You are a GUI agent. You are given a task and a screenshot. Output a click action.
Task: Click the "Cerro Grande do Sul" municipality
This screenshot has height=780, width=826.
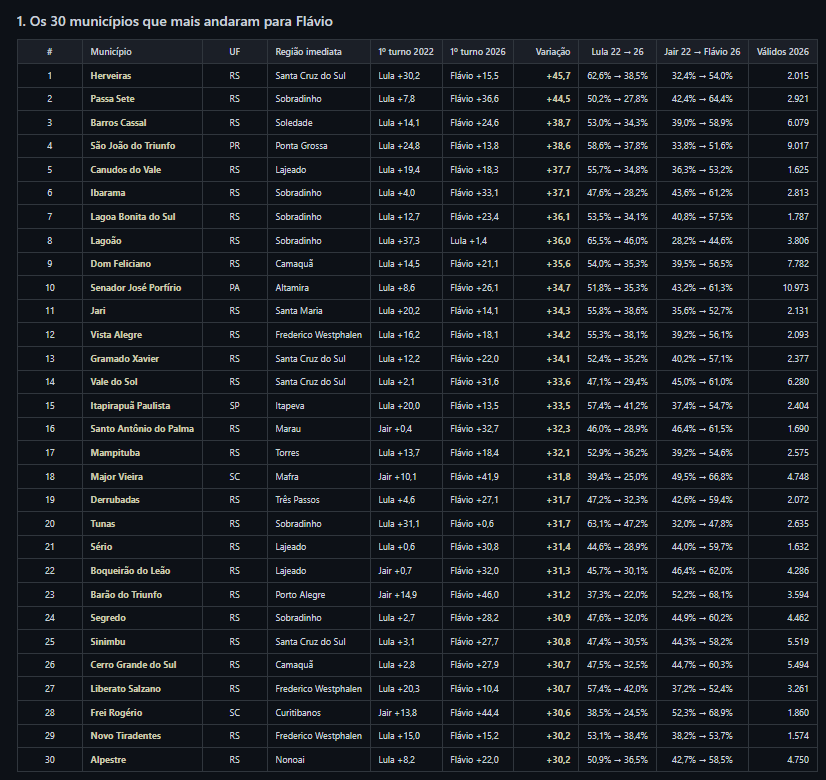pos(133,665)
